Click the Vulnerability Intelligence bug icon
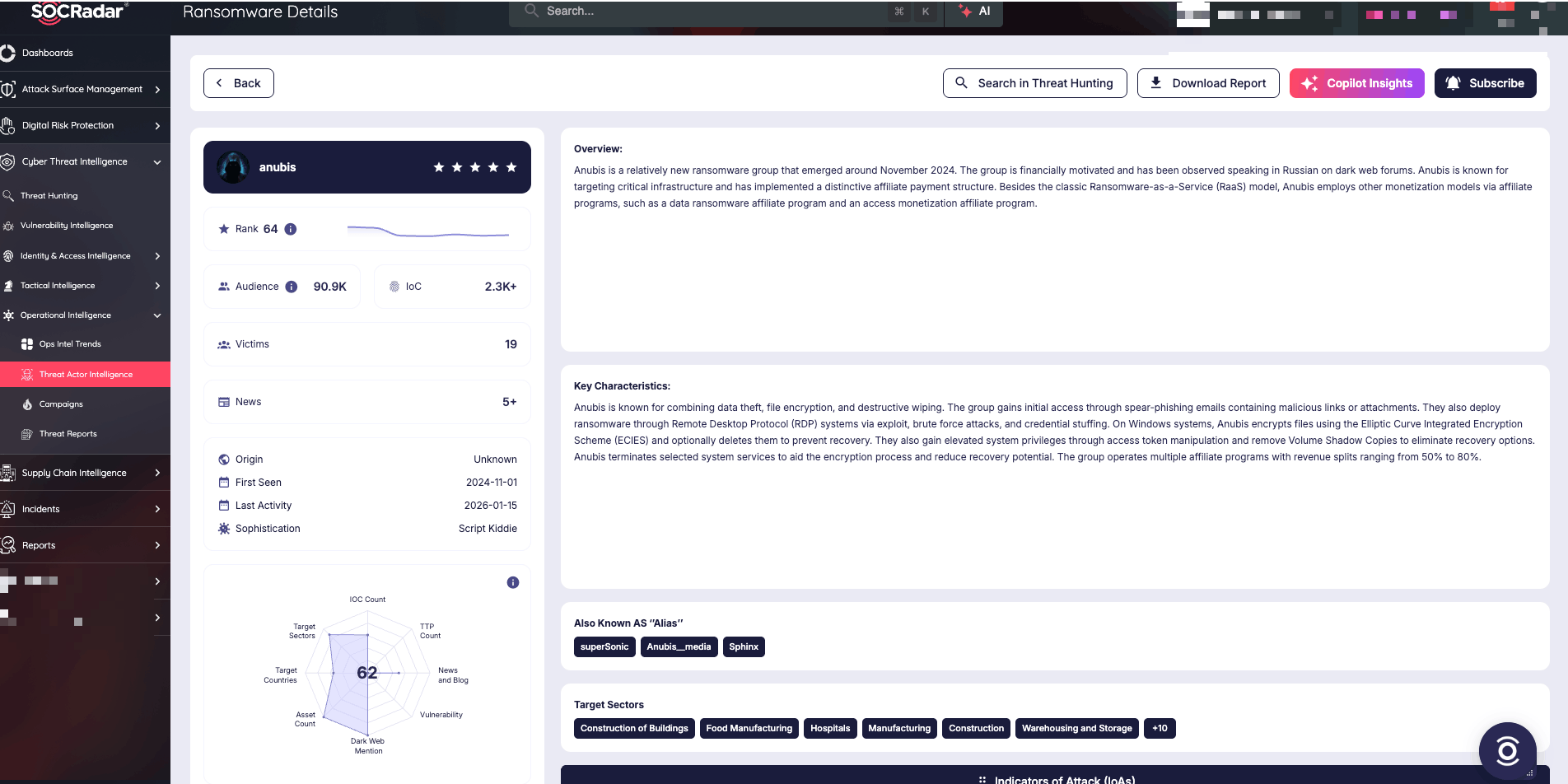The height and width of the screenshot is (784, 1568). pos(8,226)
